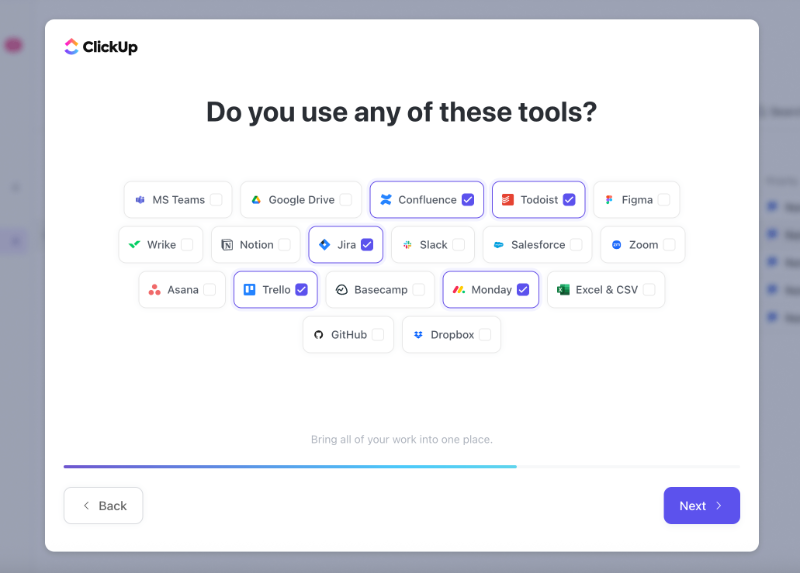
Task: Click the Trello logo icon
Action: (x=249, y=290)
